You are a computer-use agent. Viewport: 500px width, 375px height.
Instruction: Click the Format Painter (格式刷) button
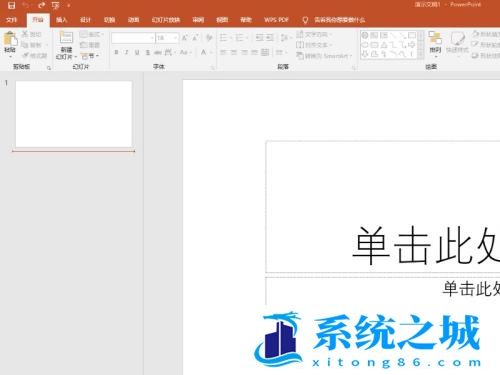34,55
